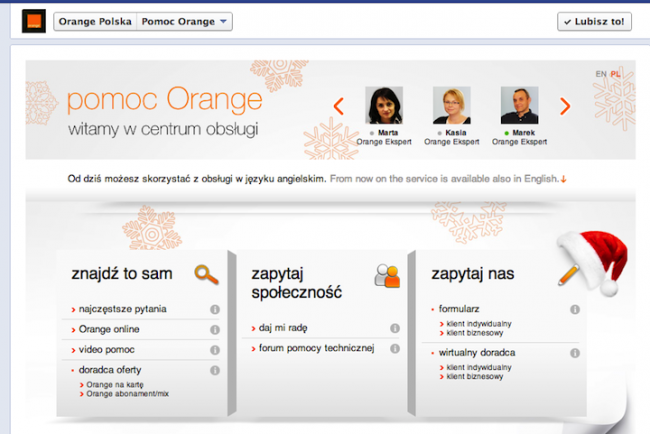Viewport: 650px width, 434px height.
Task: Expand the Pomoc Orange dropdown
Action: [184, 22]
